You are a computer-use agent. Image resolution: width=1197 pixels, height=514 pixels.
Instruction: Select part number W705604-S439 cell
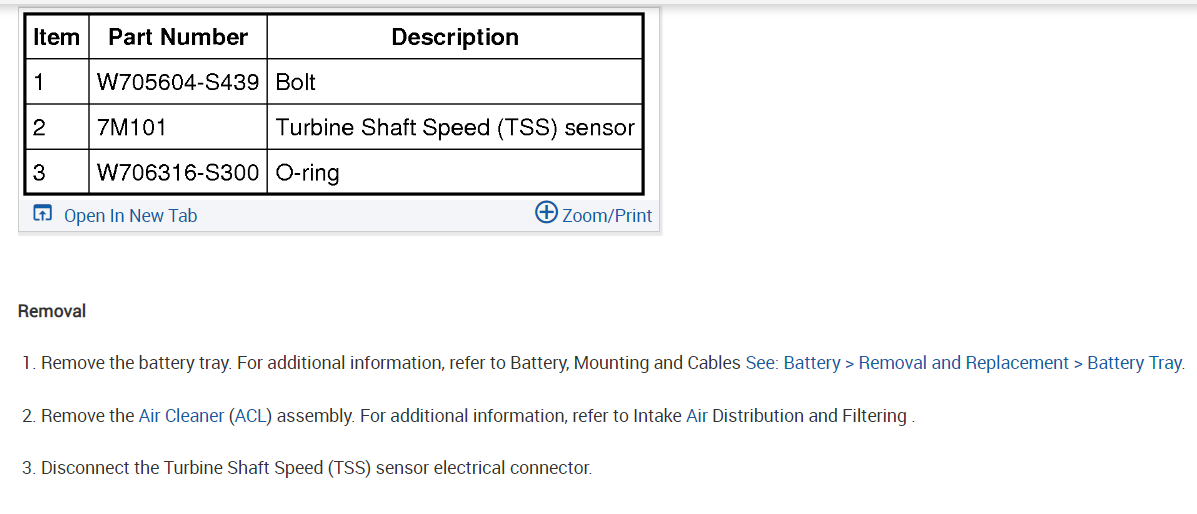pos(177,82)
